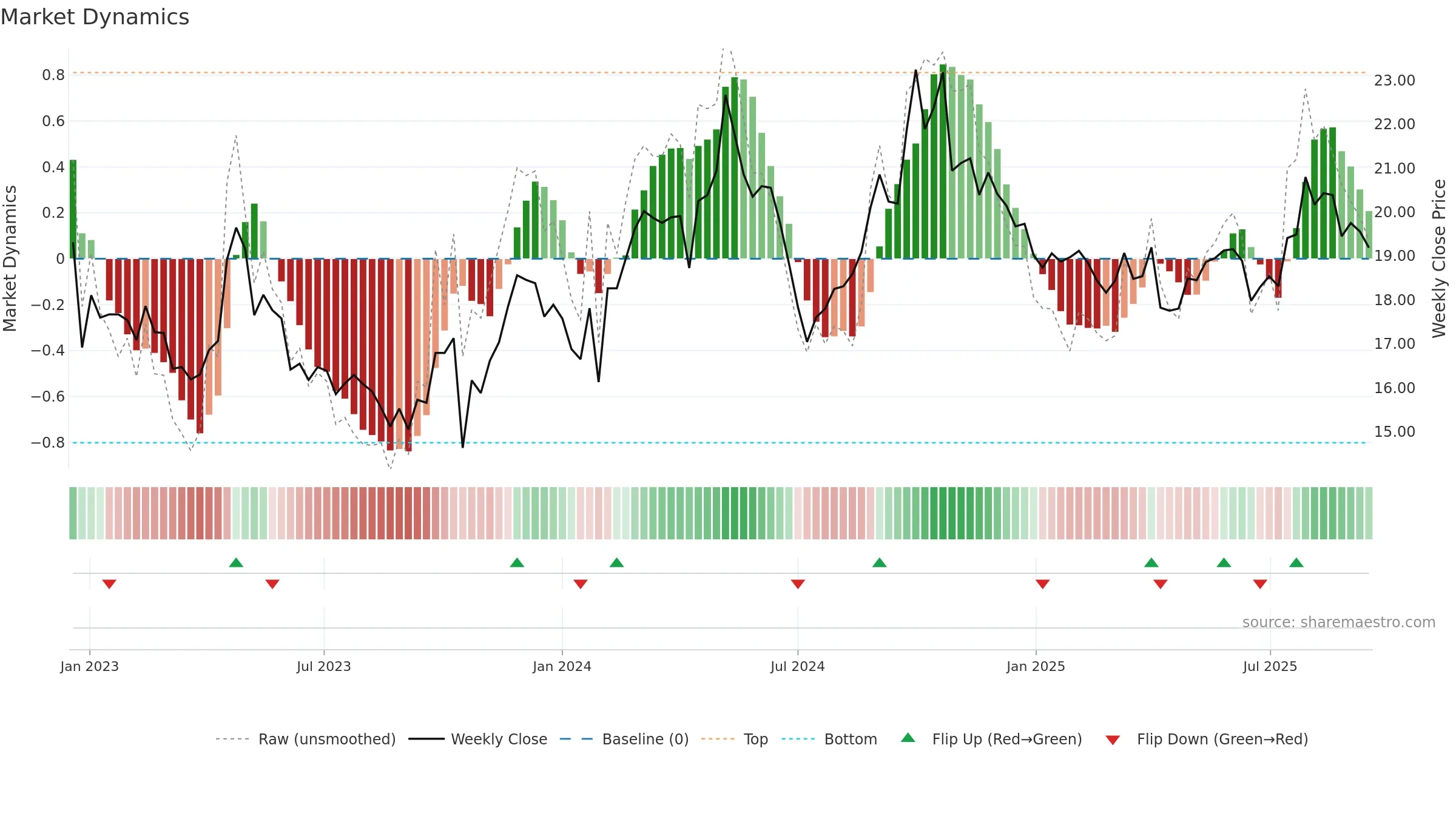Click the '20.00' price axis label
Viewport: 1456px width, 819px height.
click(1395, 212)
